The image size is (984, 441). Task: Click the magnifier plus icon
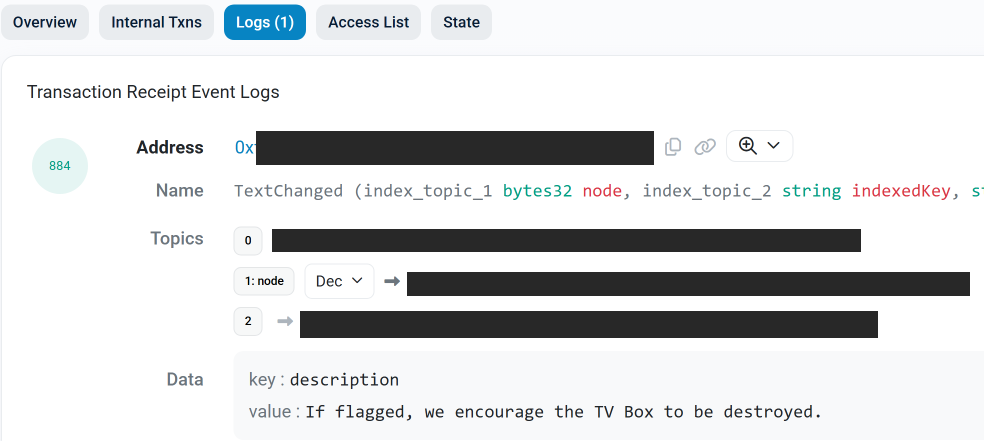pyautogui.click(x=747, y=146)
